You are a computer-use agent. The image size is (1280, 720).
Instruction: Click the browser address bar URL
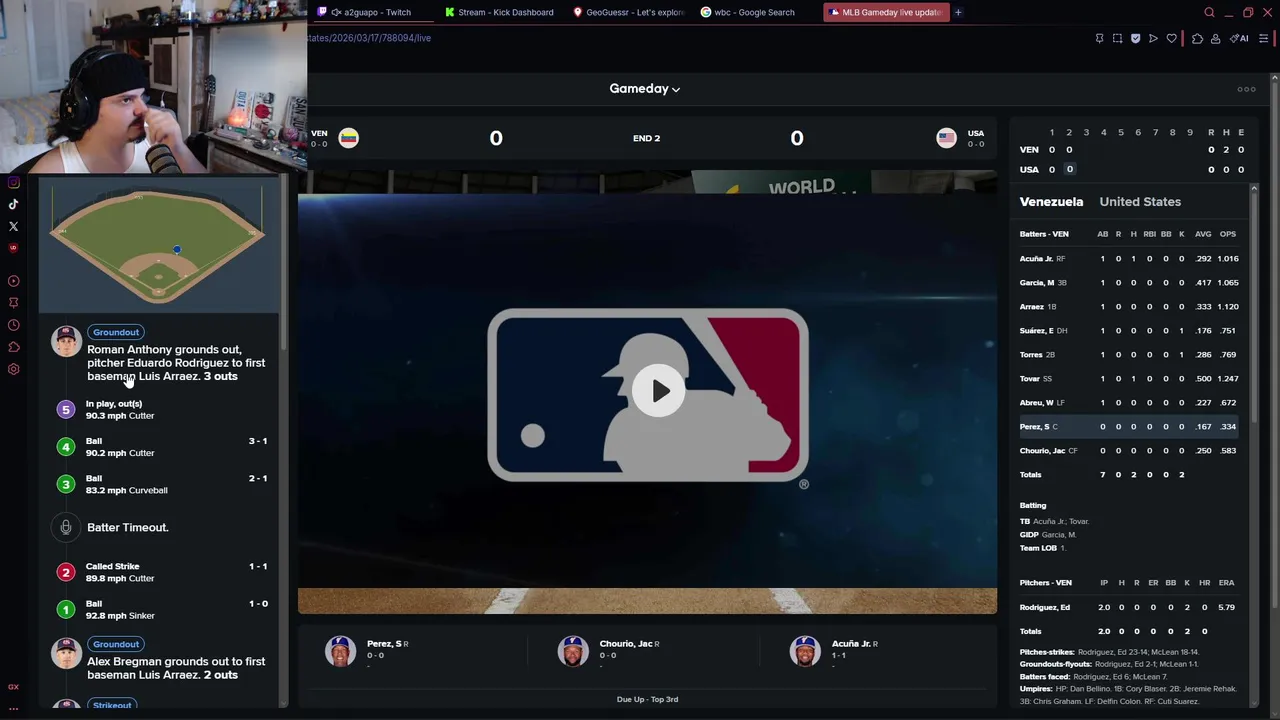coord(369,38)
